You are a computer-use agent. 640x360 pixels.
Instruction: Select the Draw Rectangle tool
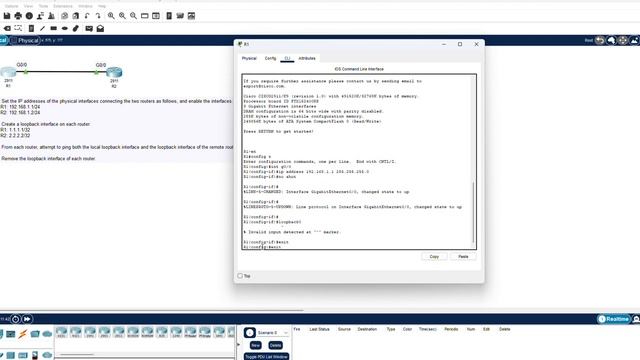(53, 28)
